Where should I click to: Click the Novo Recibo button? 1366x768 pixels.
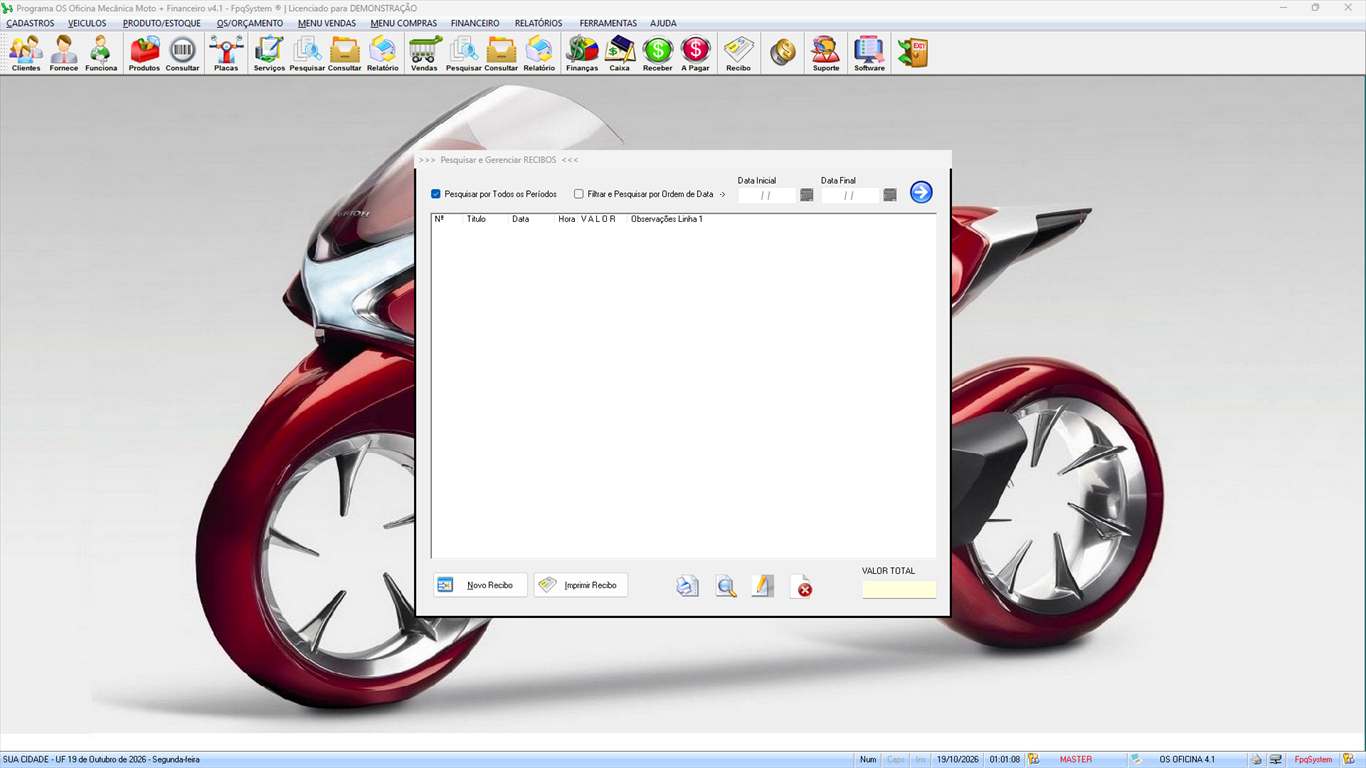pos(480,585)
